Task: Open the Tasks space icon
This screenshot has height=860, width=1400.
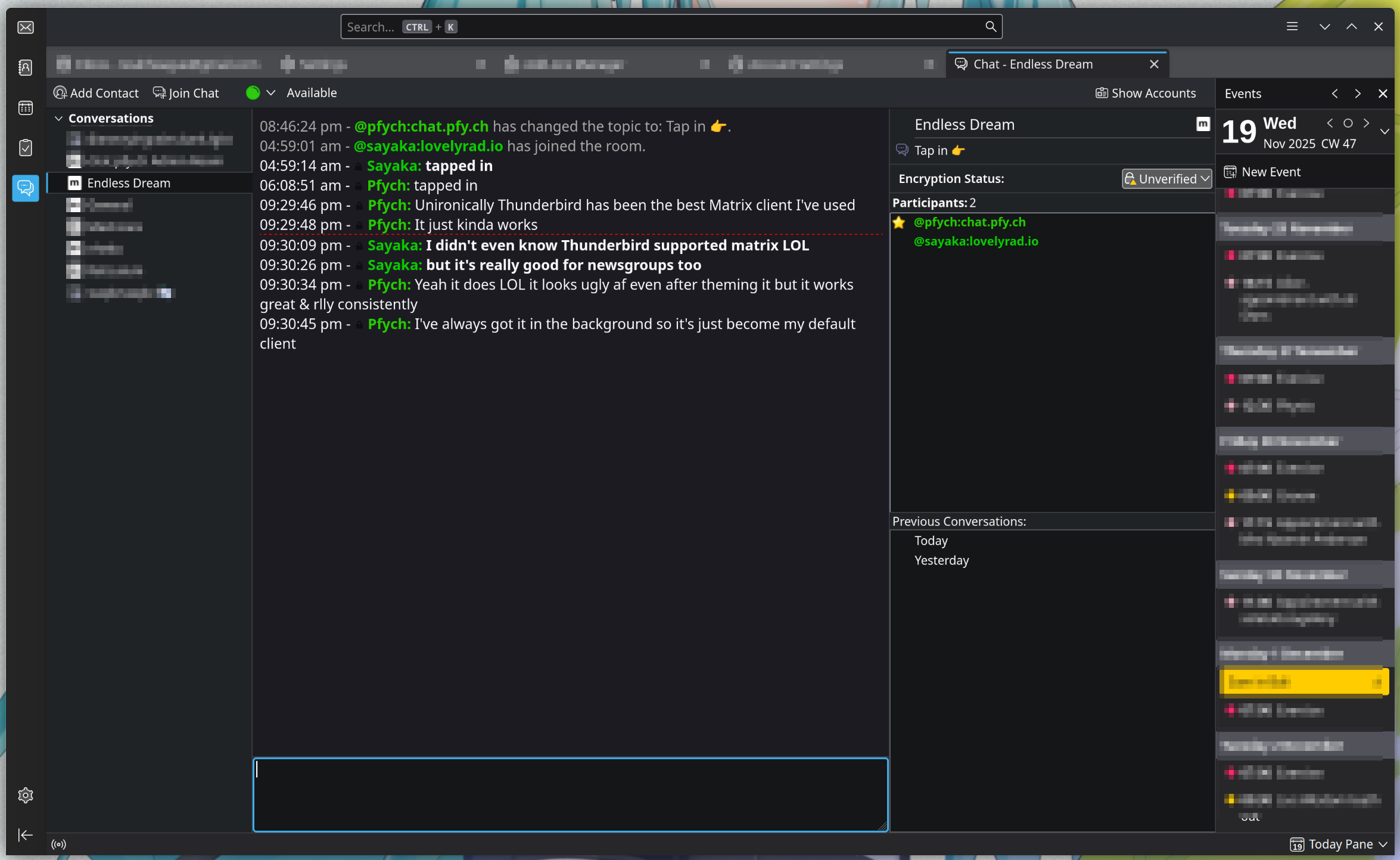Action: coord(26,148)
